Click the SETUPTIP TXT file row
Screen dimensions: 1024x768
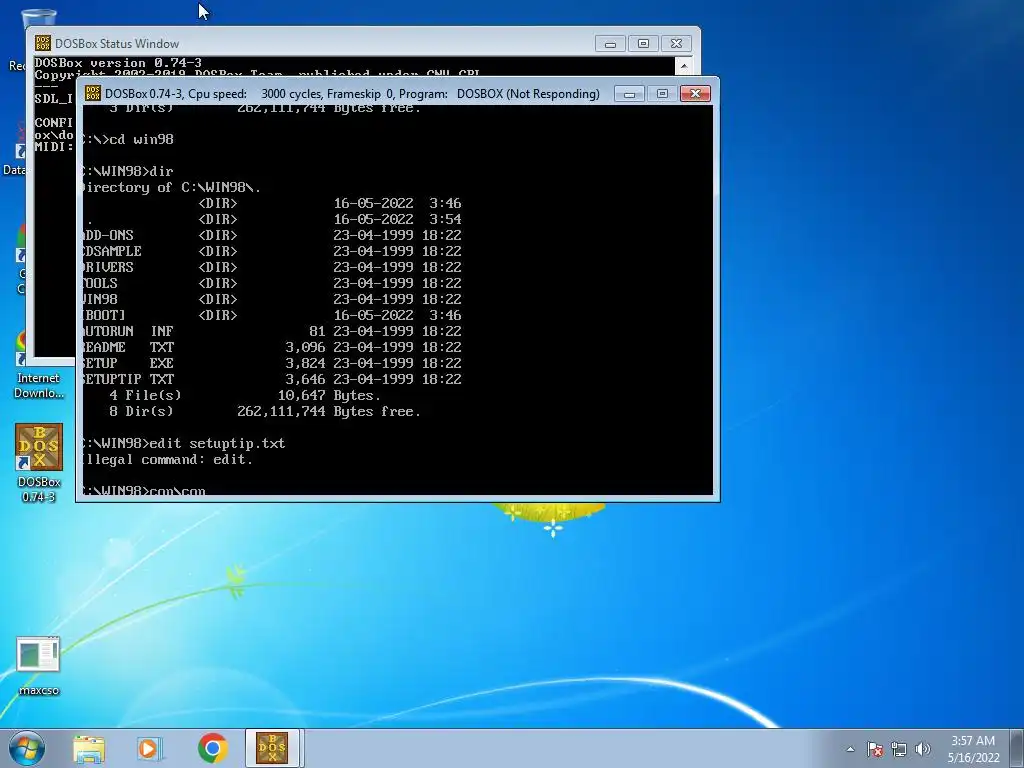pos(272,379)
